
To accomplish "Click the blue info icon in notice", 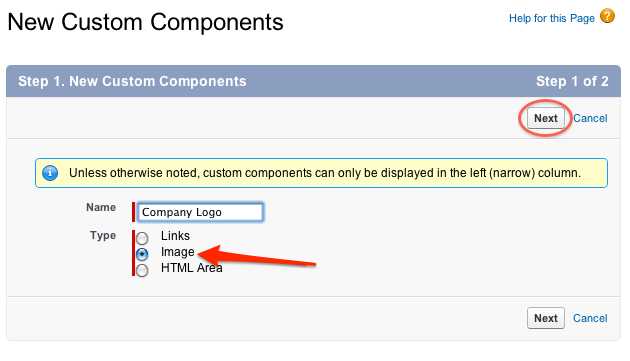I will pyautogui.click(x=50, y=173).
